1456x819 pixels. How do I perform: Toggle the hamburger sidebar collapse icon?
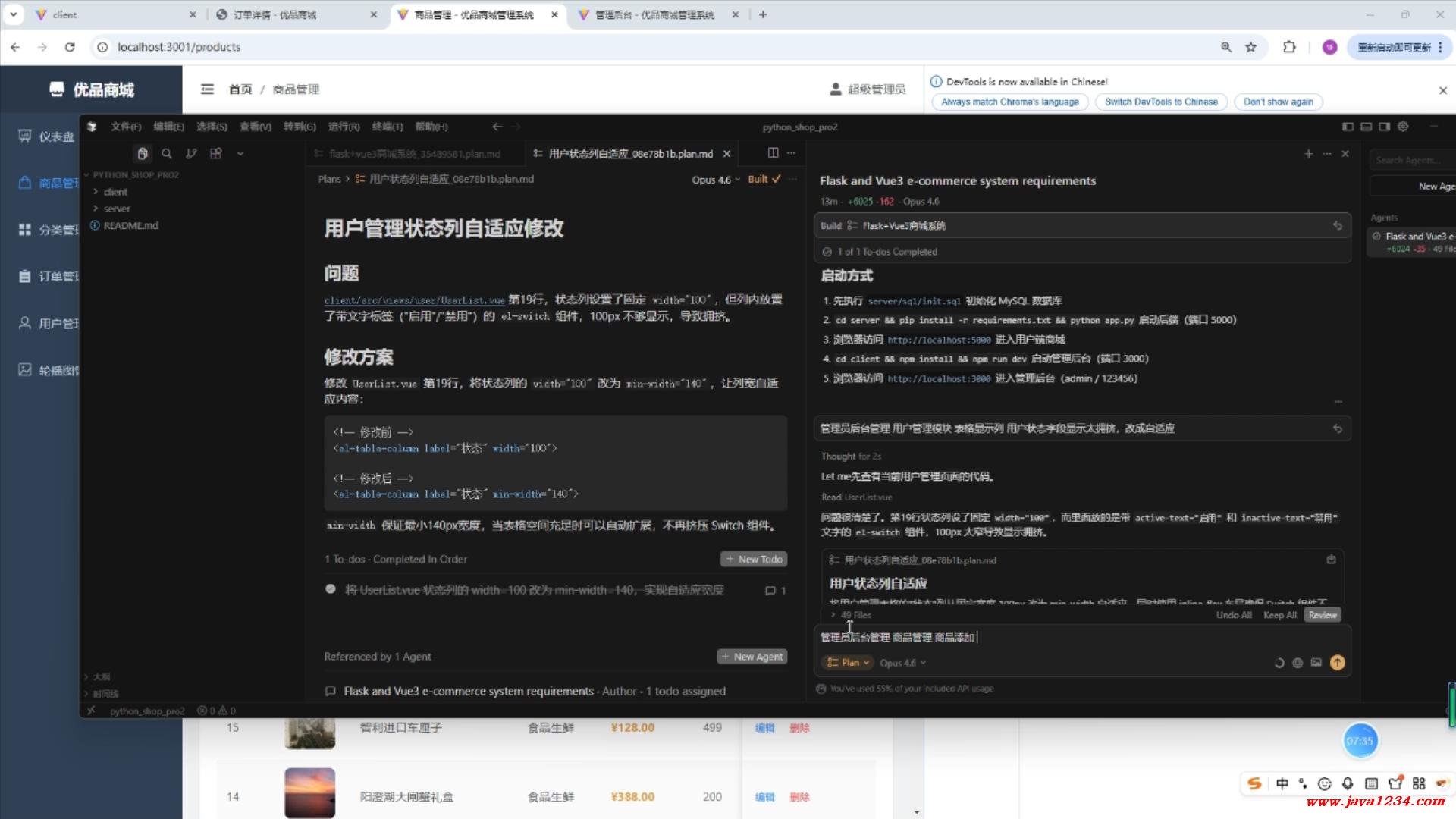(x=207, y=89)
